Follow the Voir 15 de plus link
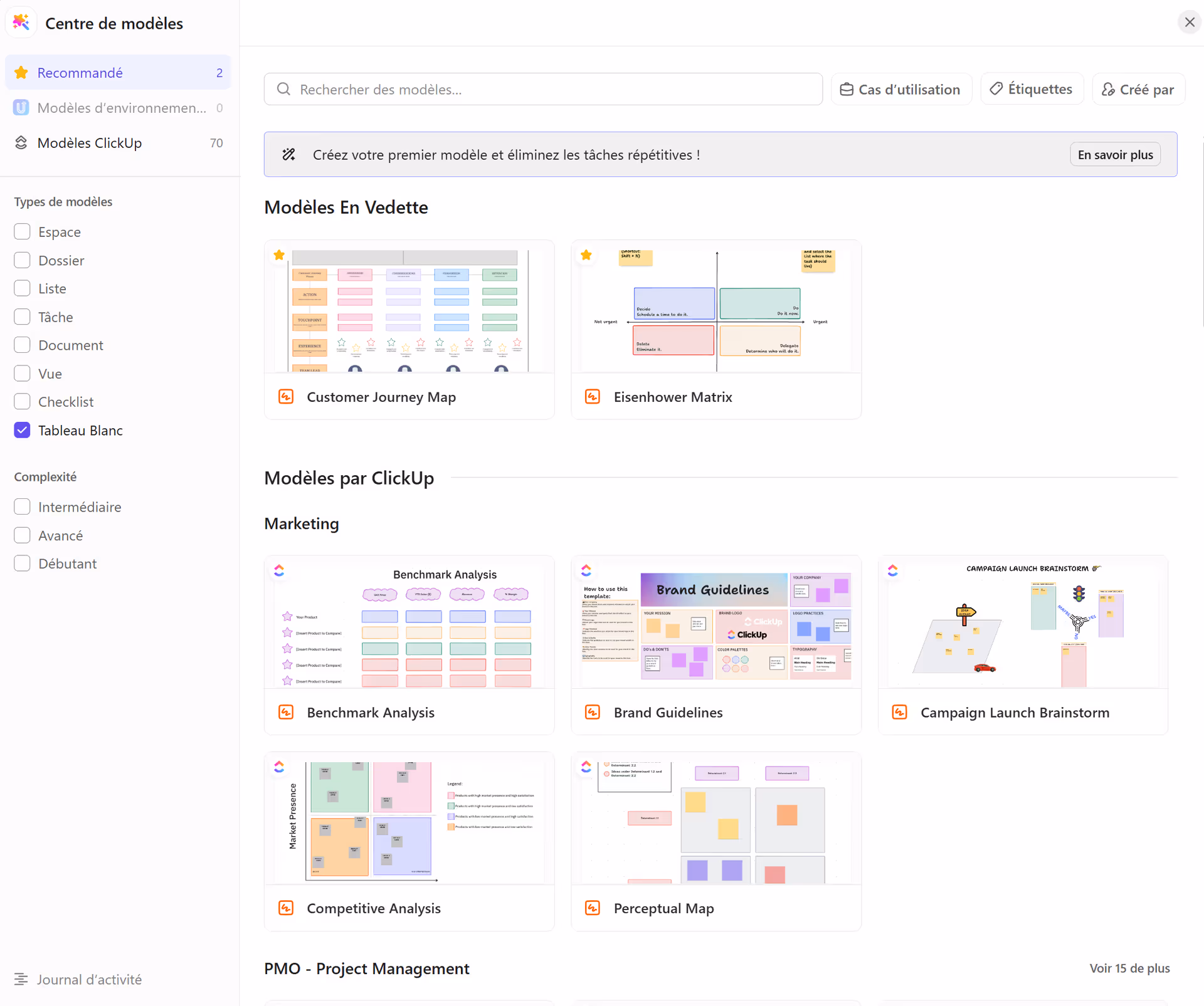The height and width of the screenshot is (1006, 1204). 1129,968
